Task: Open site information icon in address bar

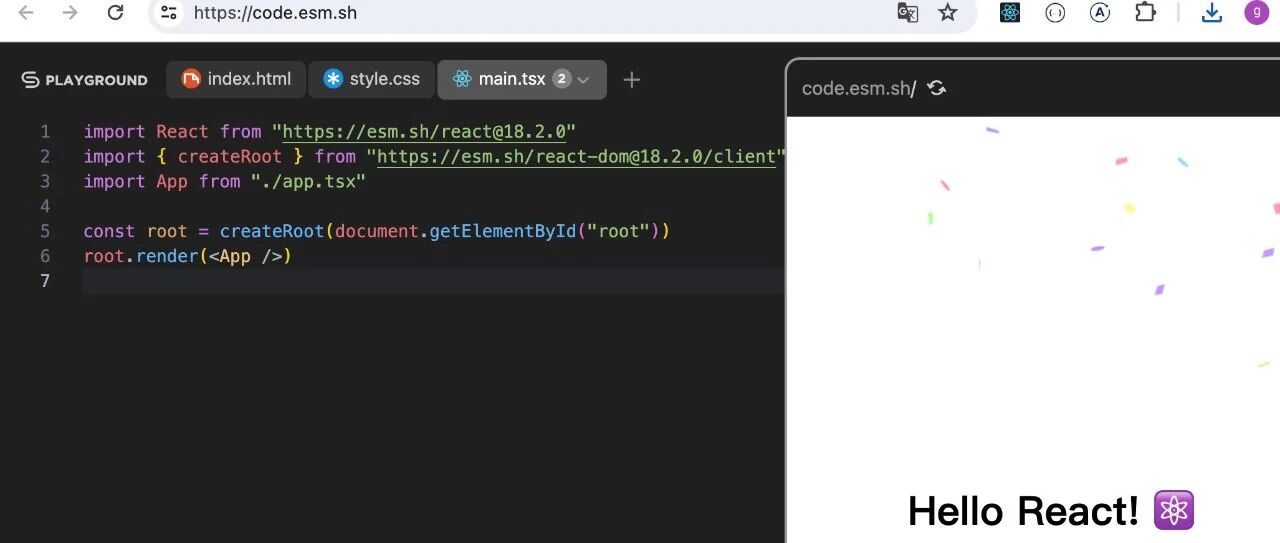Action: coord(169,13)
